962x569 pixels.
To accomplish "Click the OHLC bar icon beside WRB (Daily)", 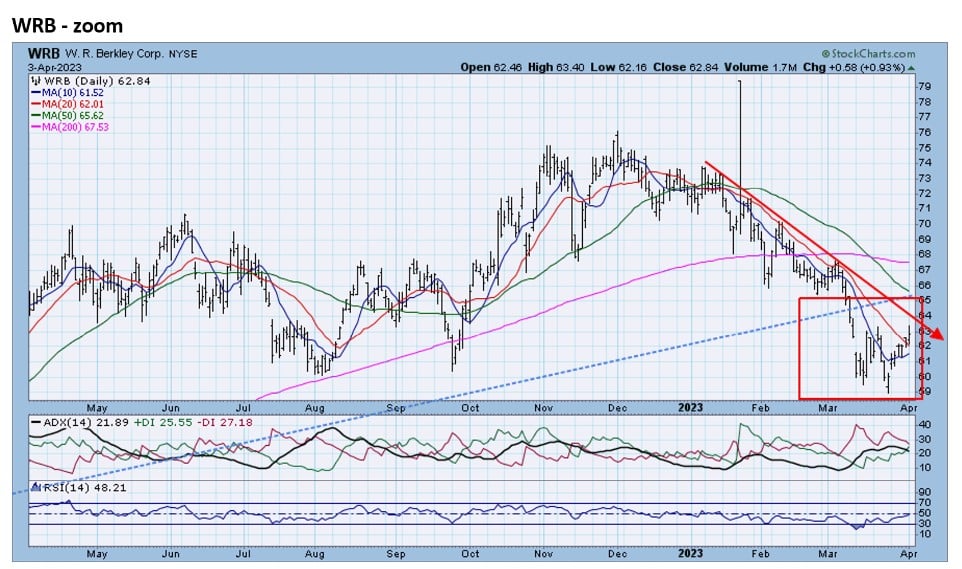I will click(x=35, y=81).
